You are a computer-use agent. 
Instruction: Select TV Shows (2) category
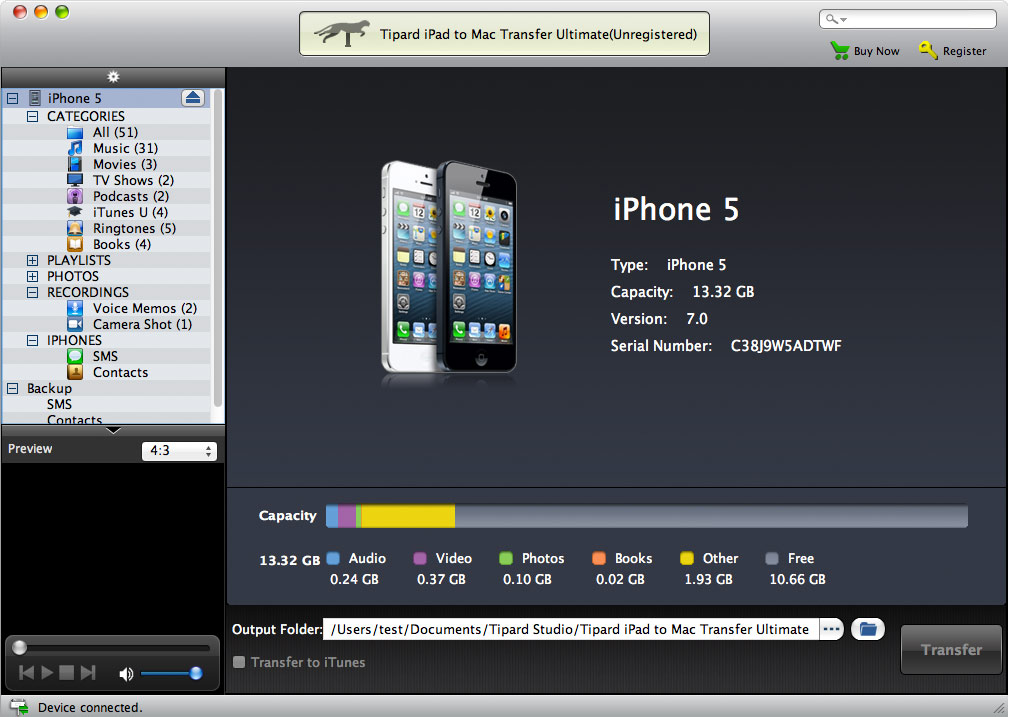(x=133, y=180)
